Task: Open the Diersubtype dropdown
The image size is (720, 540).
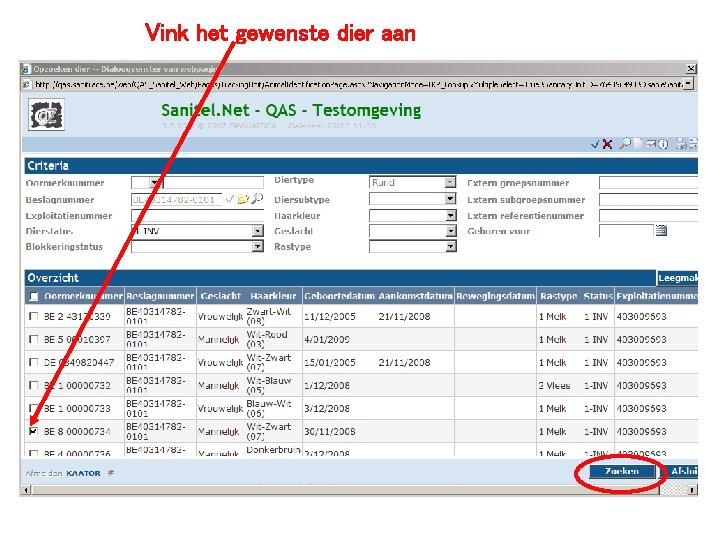Action: 450,199
